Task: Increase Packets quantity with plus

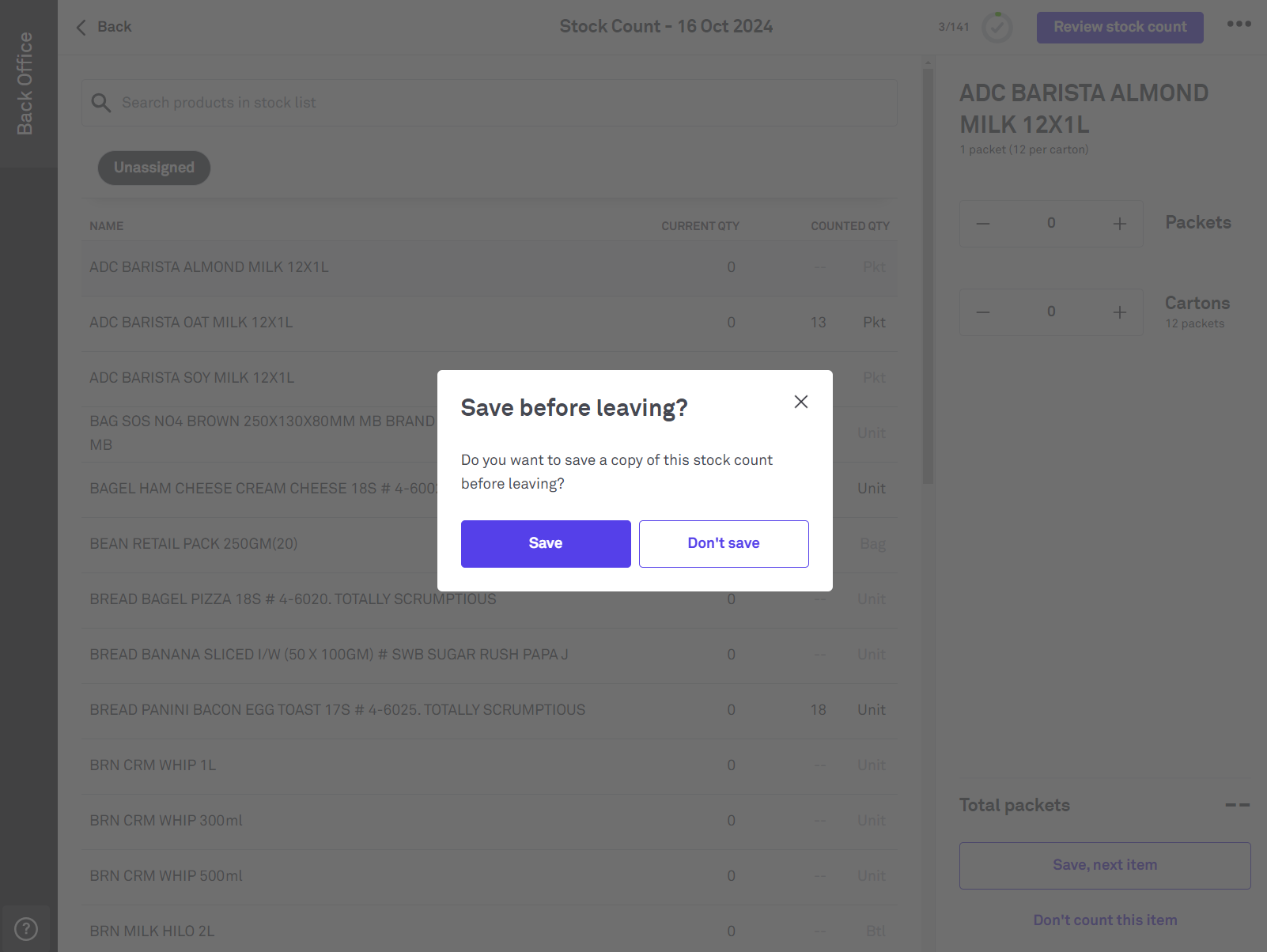Action: point(1120,224)
